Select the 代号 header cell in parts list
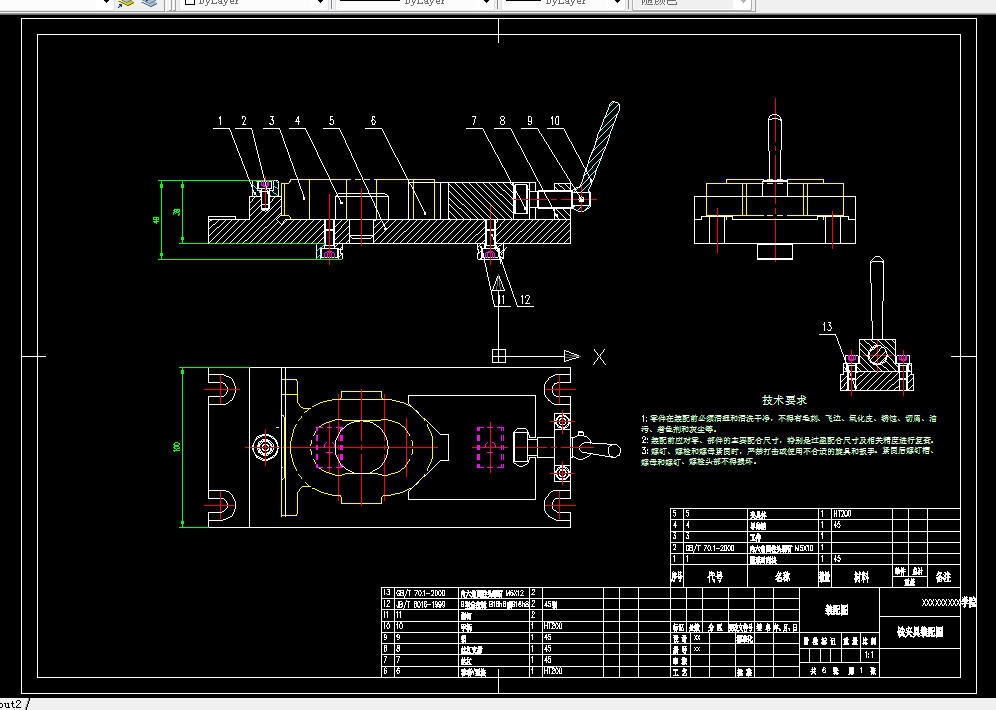 point(715,577)
